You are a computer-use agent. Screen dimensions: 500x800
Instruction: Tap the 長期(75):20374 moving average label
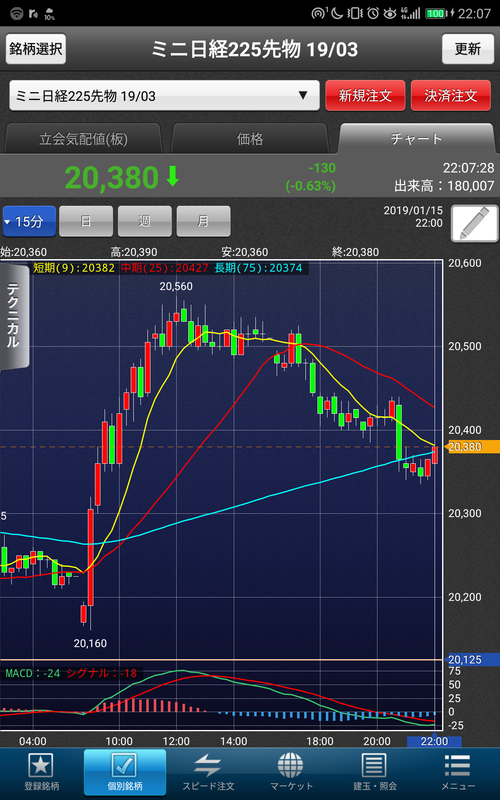258,268
